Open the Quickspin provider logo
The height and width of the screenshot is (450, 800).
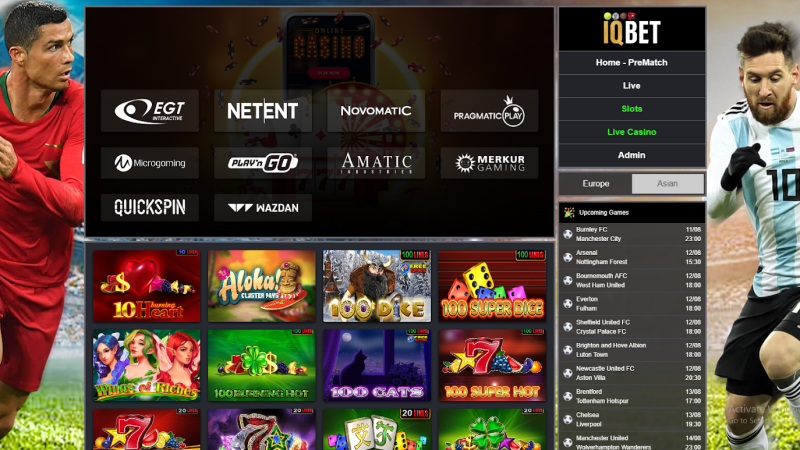tap(149, 207)
